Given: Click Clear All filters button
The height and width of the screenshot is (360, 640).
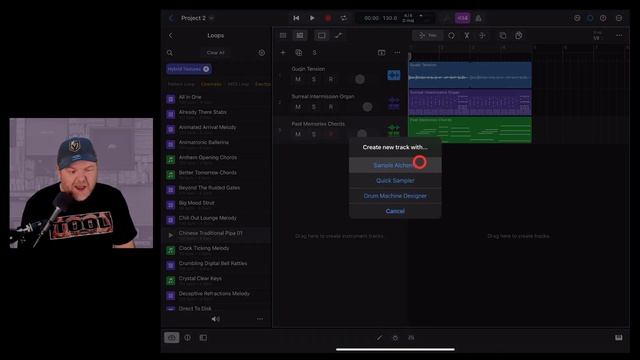Looking at the screenshot, I should [216, 53].
